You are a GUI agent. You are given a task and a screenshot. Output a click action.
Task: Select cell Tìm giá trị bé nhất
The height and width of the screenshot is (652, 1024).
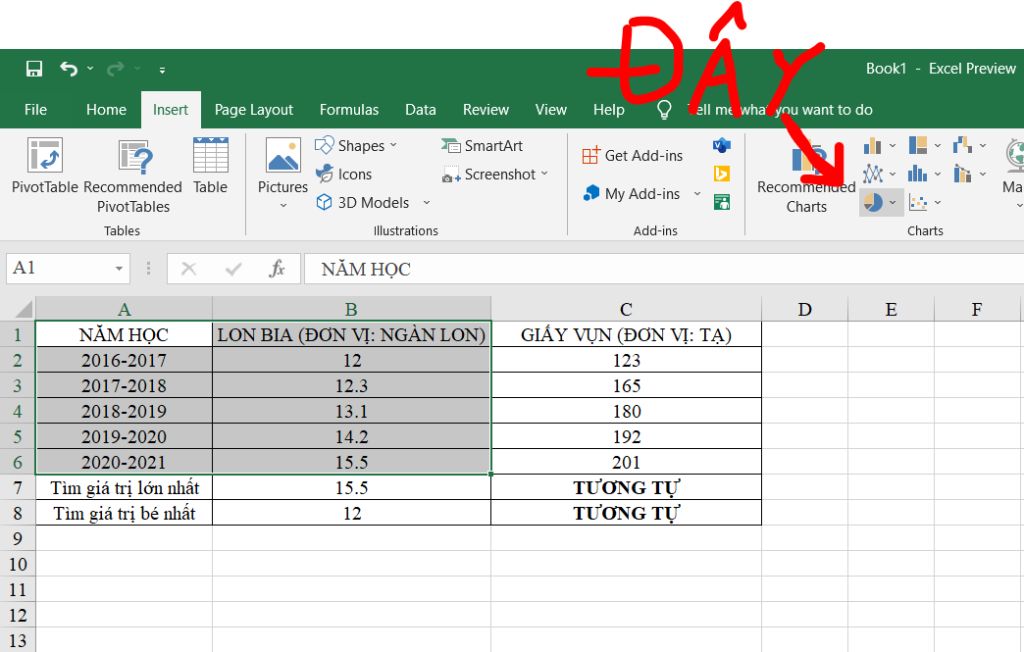click(124, 513)
